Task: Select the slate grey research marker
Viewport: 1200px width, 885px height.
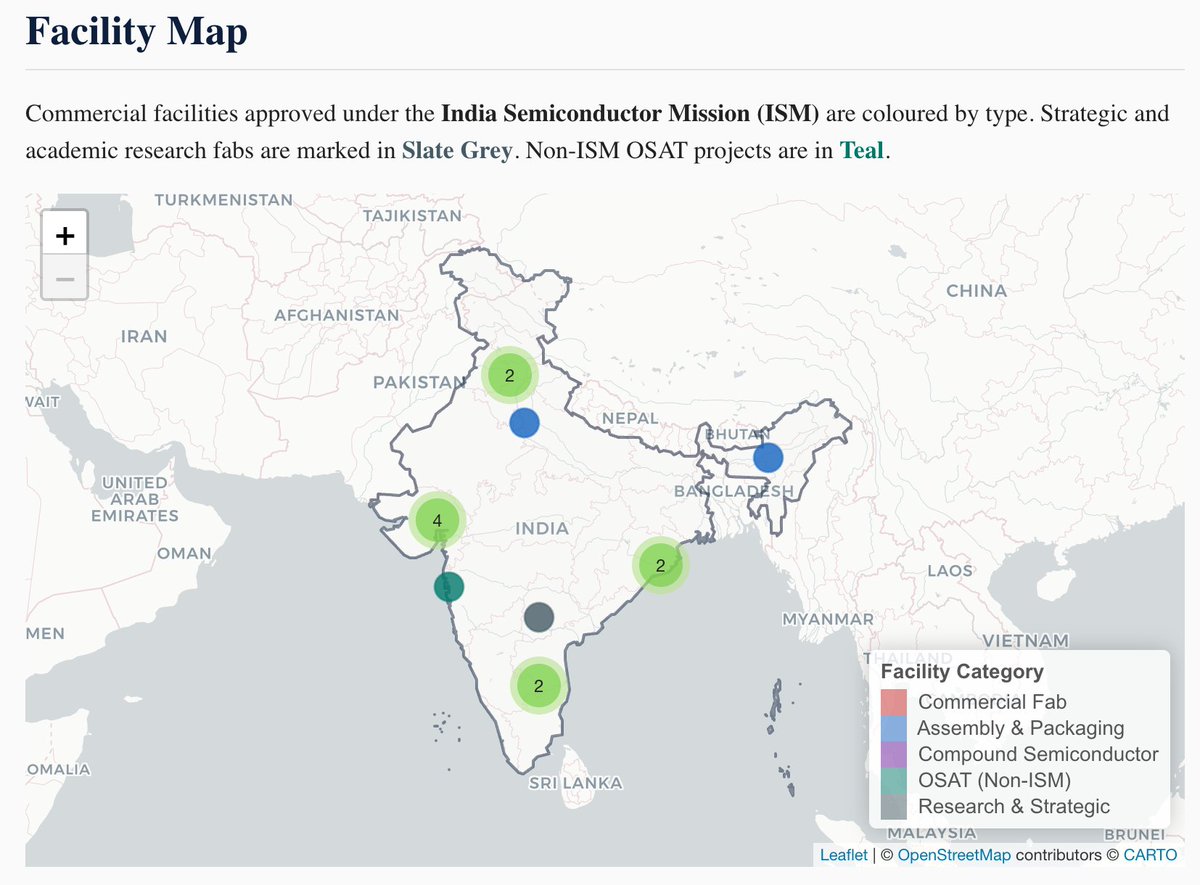Action: (539, 617)
